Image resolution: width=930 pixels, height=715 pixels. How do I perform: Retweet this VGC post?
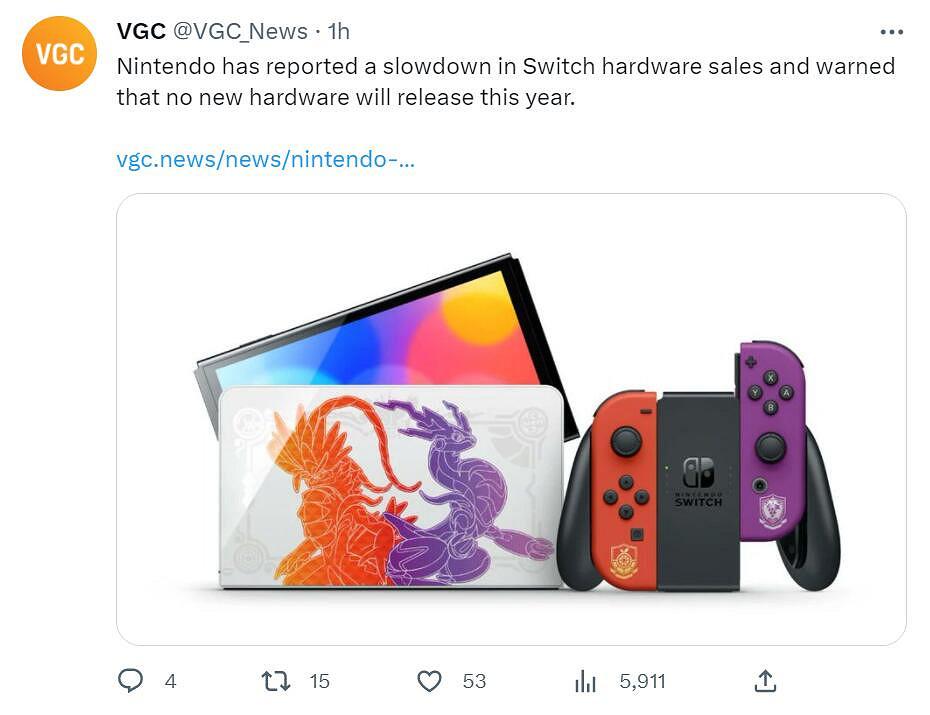click(x=275, y=681)
